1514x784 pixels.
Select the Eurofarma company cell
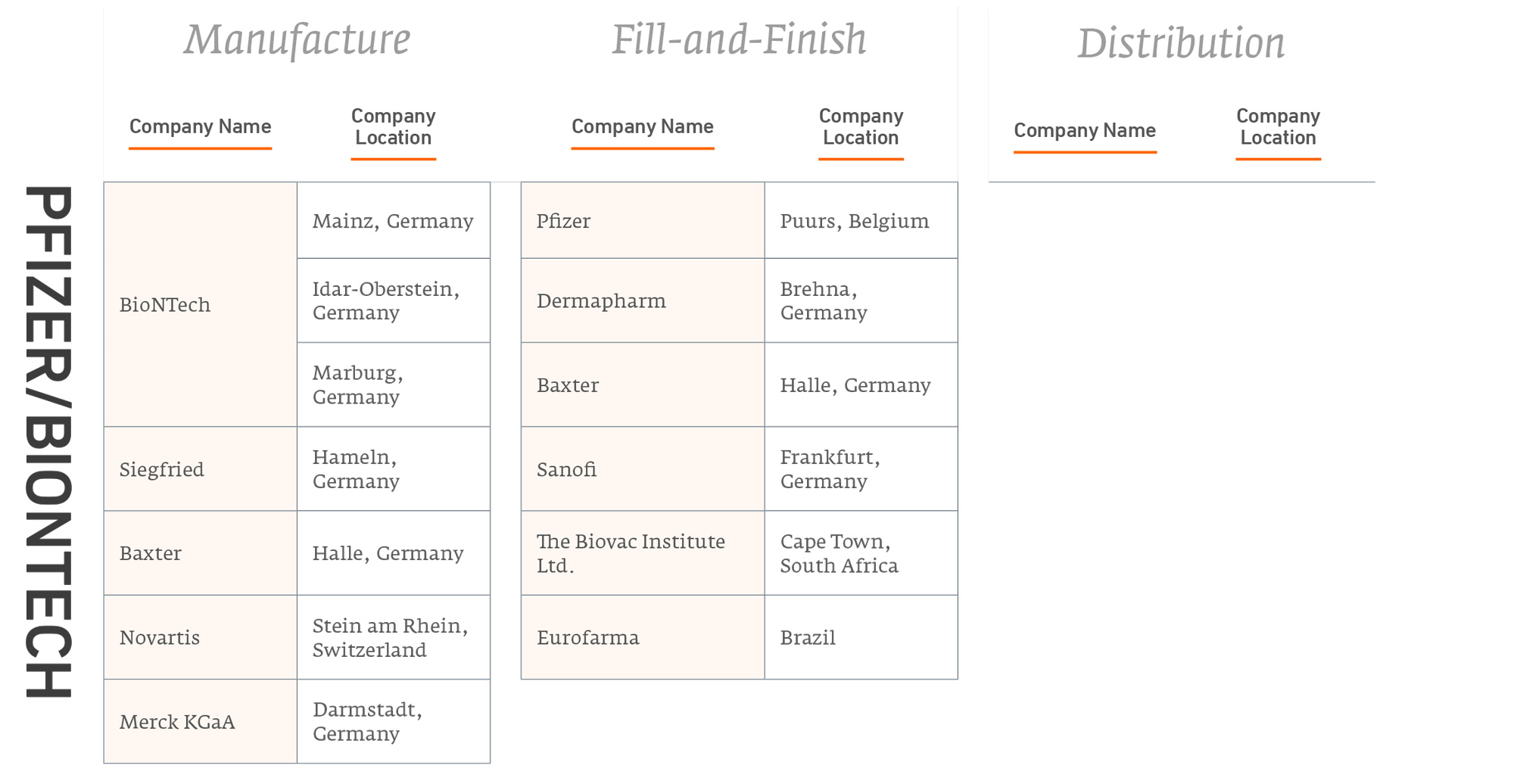click(642, 637)
